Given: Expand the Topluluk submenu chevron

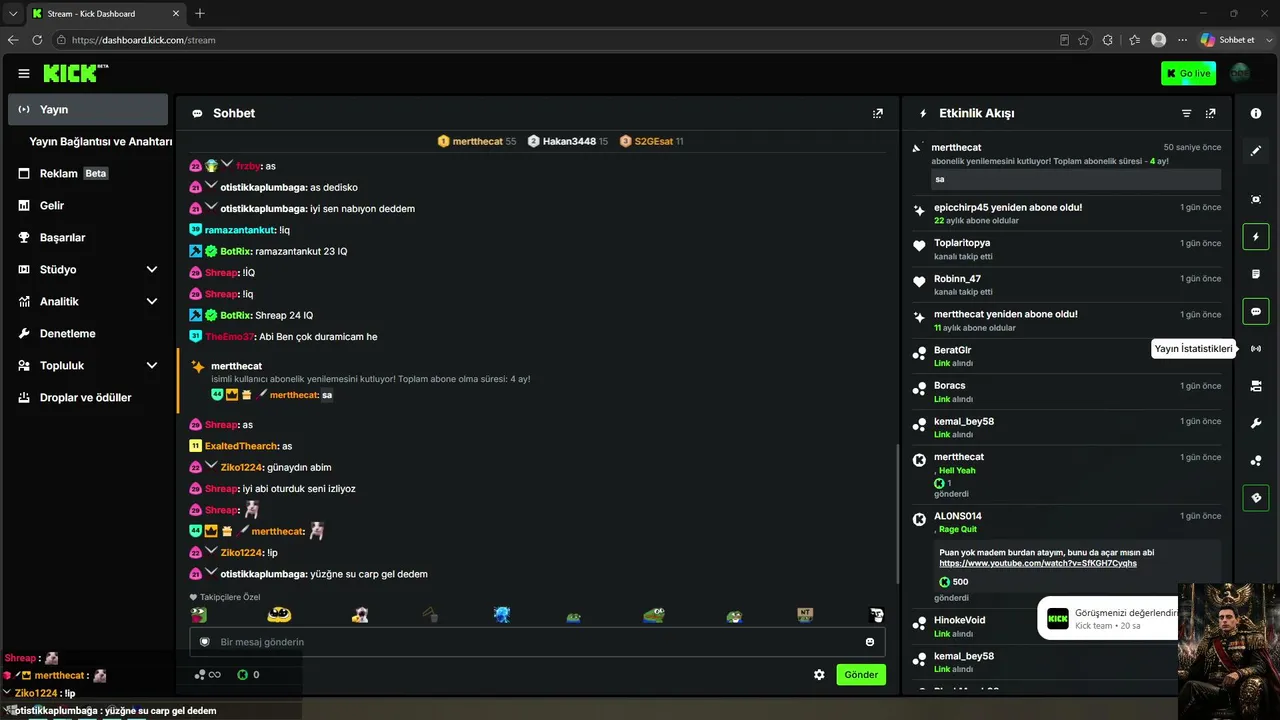Looking at the screenshot, I should [152, 365].
